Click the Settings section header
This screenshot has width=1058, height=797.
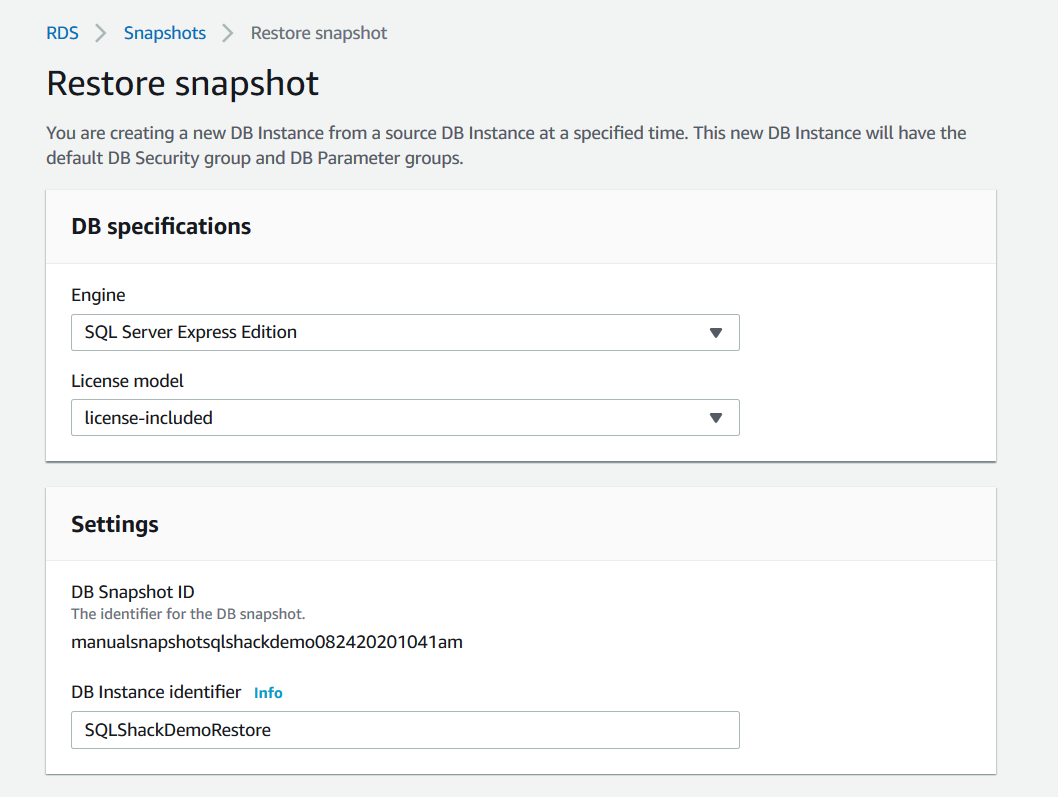(115, 524)
